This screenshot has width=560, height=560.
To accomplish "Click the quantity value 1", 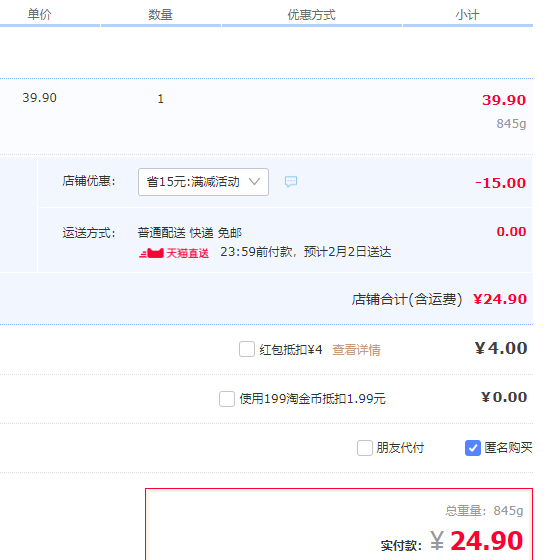I will coord(160,99).
